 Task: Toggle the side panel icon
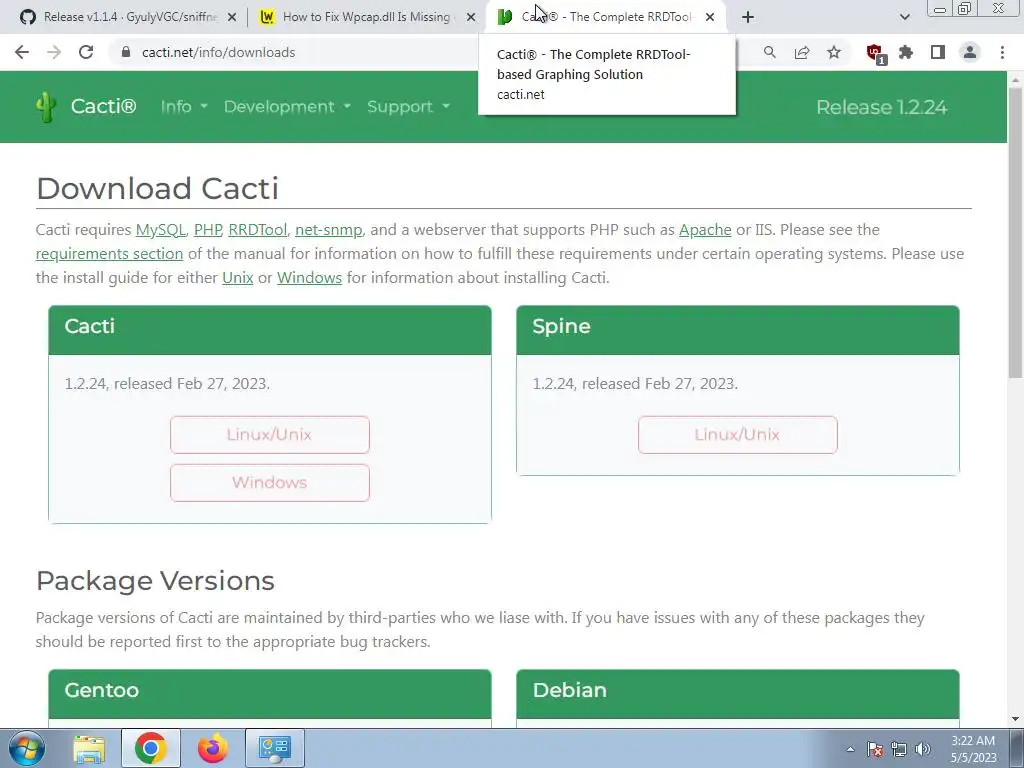(938, 52)
